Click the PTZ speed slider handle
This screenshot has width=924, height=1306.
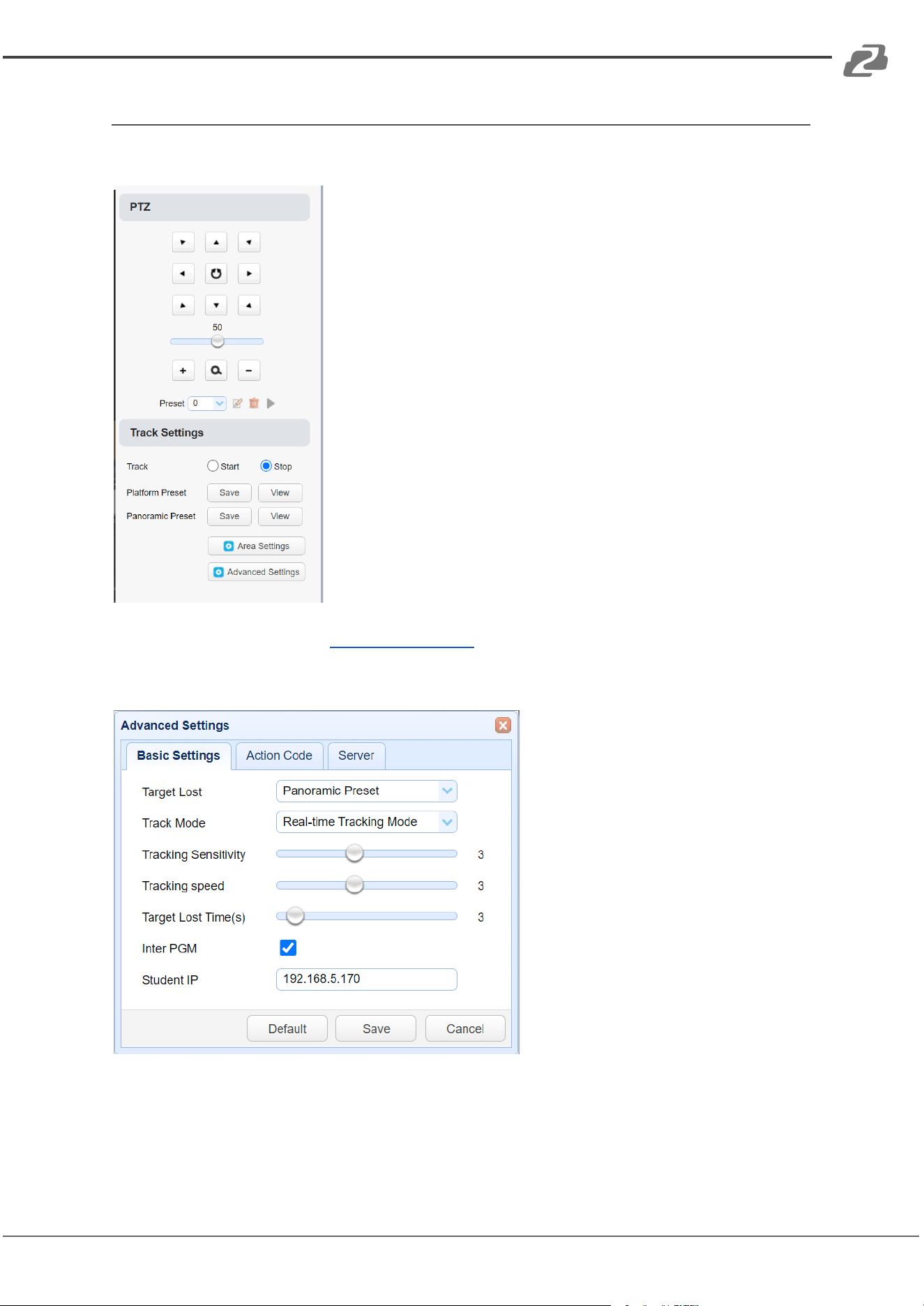(218, 341)
